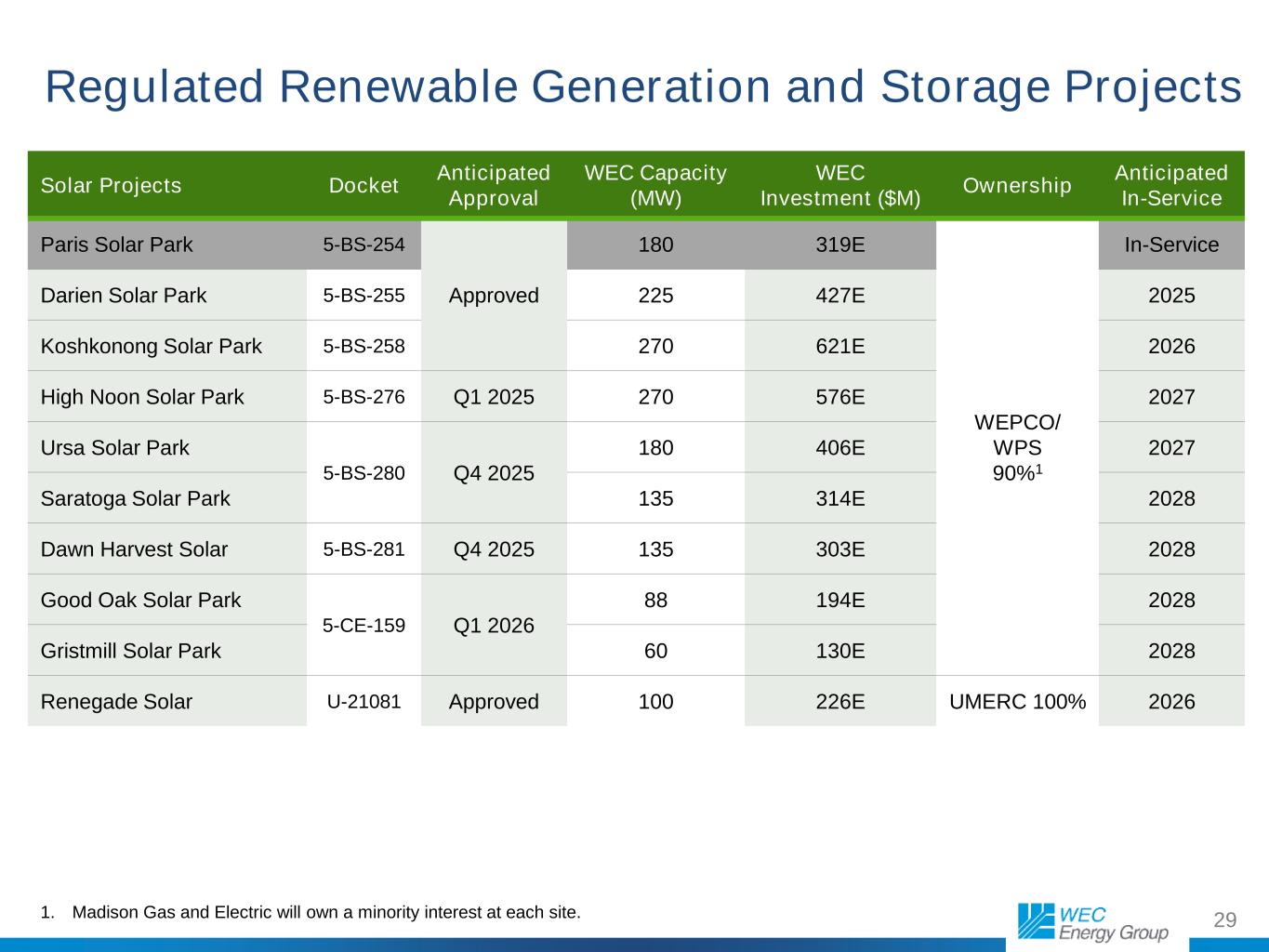Click the WEC Investment ($M) header
1269x952 pixels.
point(840,185)
